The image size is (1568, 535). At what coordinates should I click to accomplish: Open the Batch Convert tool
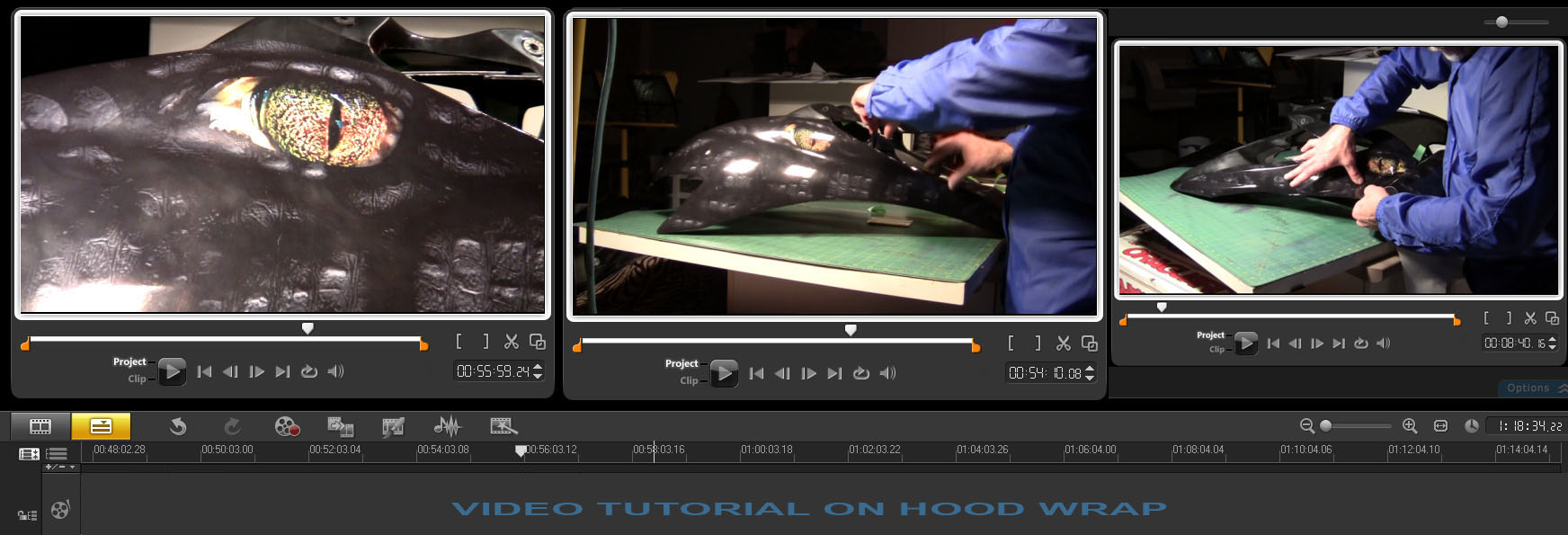point(340,426)
